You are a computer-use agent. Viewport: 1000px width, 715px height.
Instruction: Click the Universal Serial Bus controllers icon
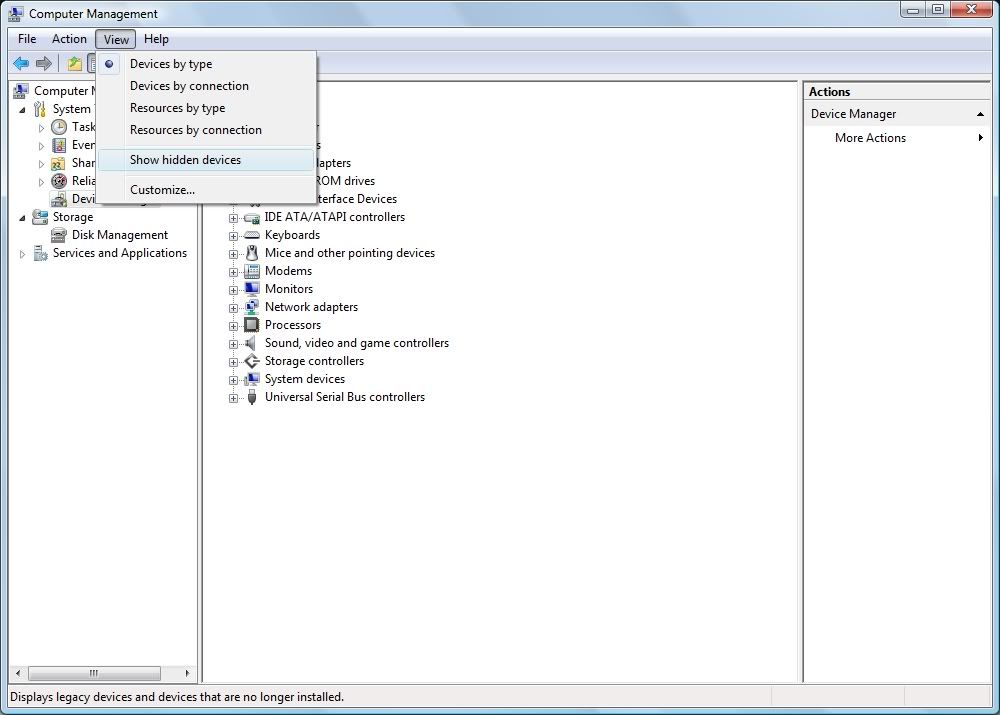point(252,397)
